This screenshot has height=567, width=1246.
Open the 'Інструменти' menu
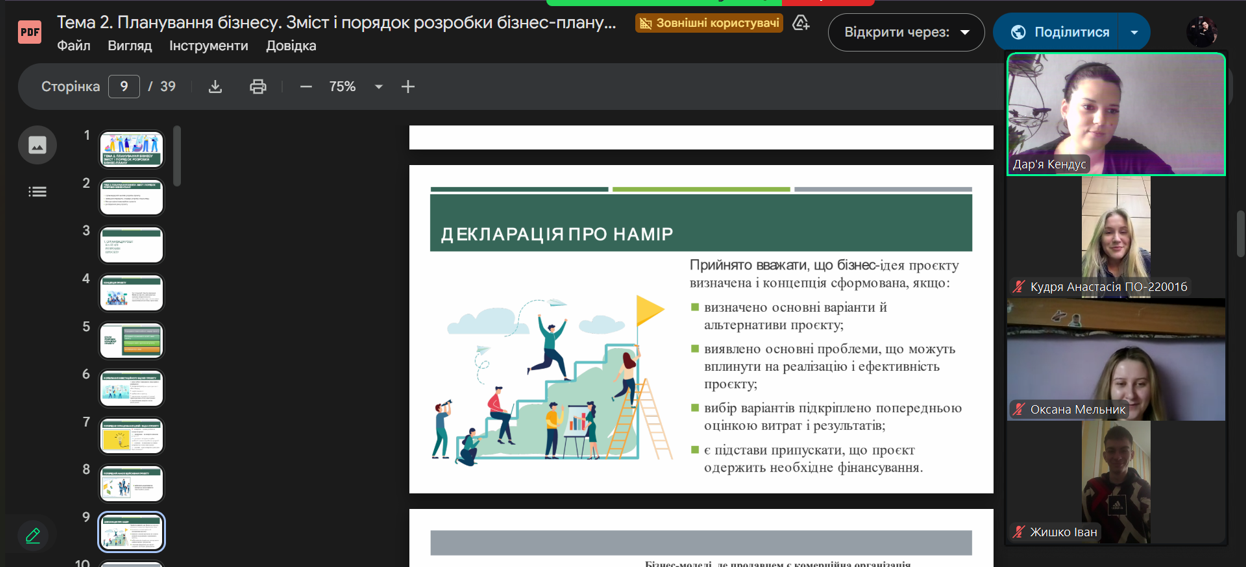click(x=208, y=46)
